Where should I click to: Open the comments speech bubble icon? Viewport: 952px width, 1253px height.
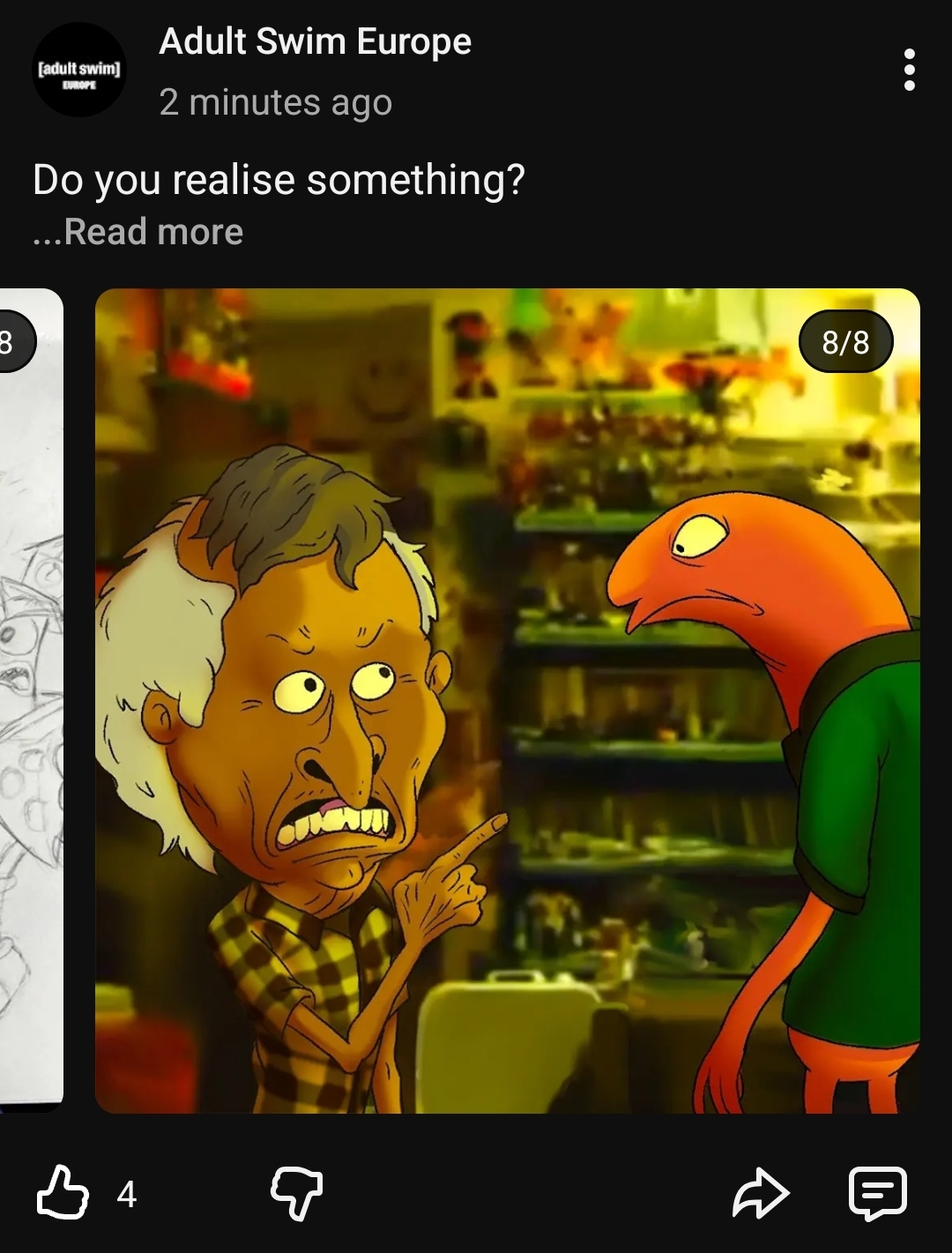pos(877,1194)
